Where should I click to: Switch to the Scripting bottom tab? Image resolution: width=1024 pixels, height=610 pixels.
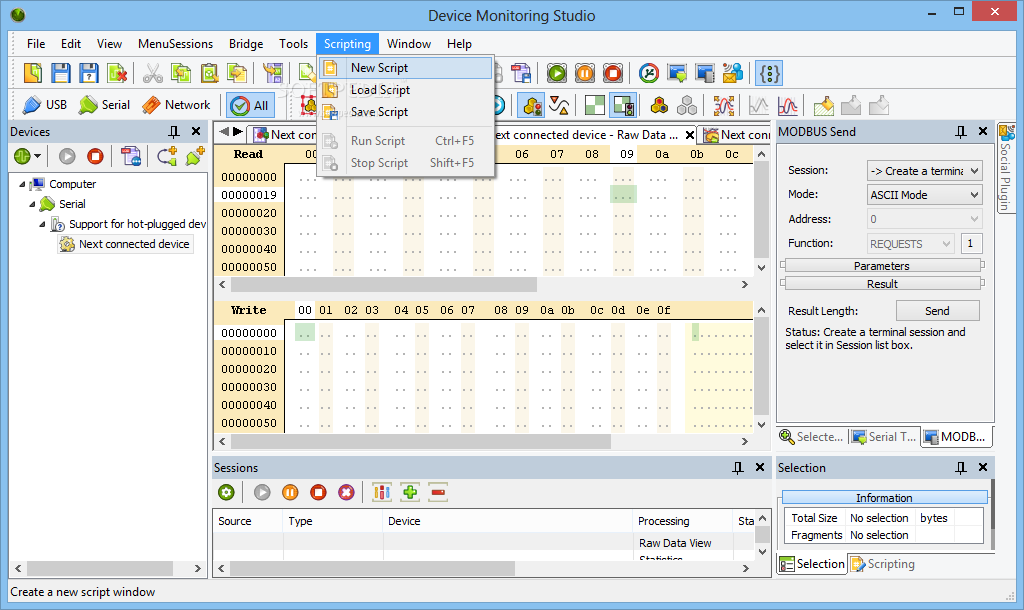(883, 564)
